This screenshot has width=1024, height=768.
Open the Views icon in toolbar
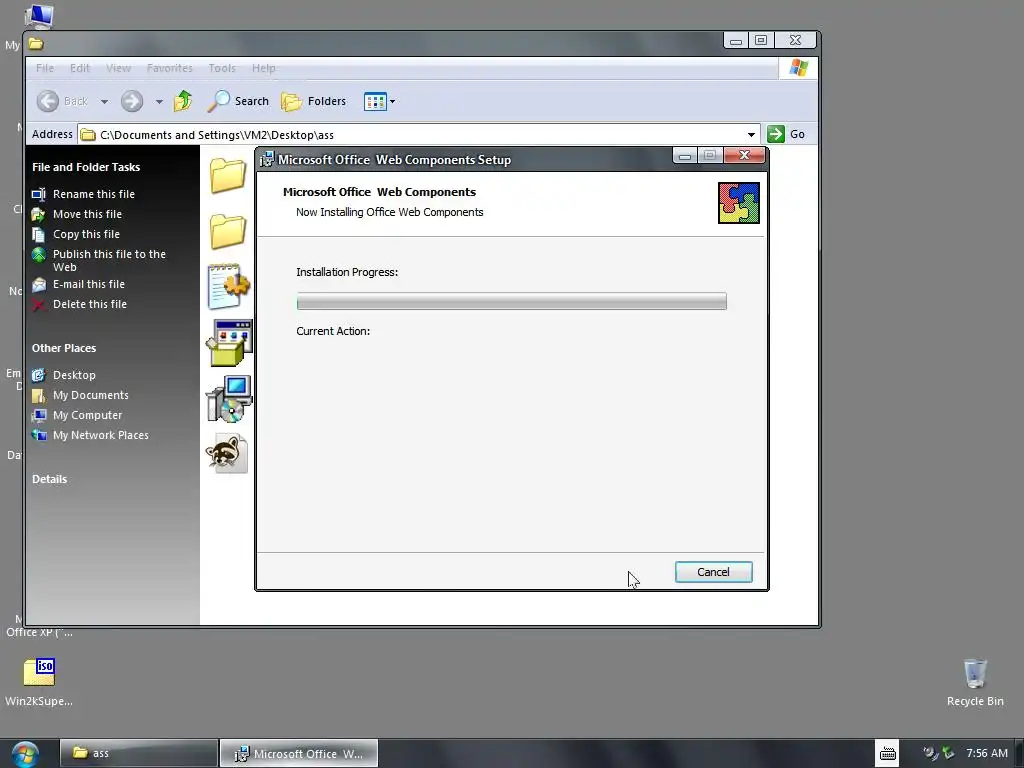(x=375, y=102)
